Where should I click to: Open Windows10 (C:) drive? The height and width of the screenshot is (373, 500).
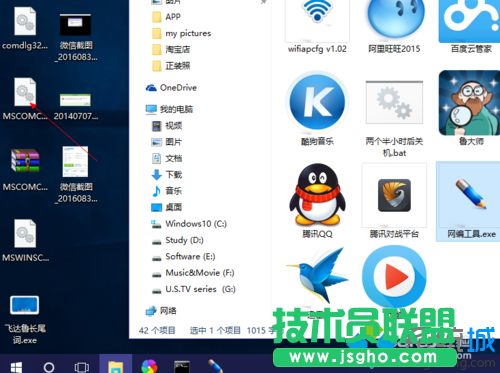click(189, 224)
